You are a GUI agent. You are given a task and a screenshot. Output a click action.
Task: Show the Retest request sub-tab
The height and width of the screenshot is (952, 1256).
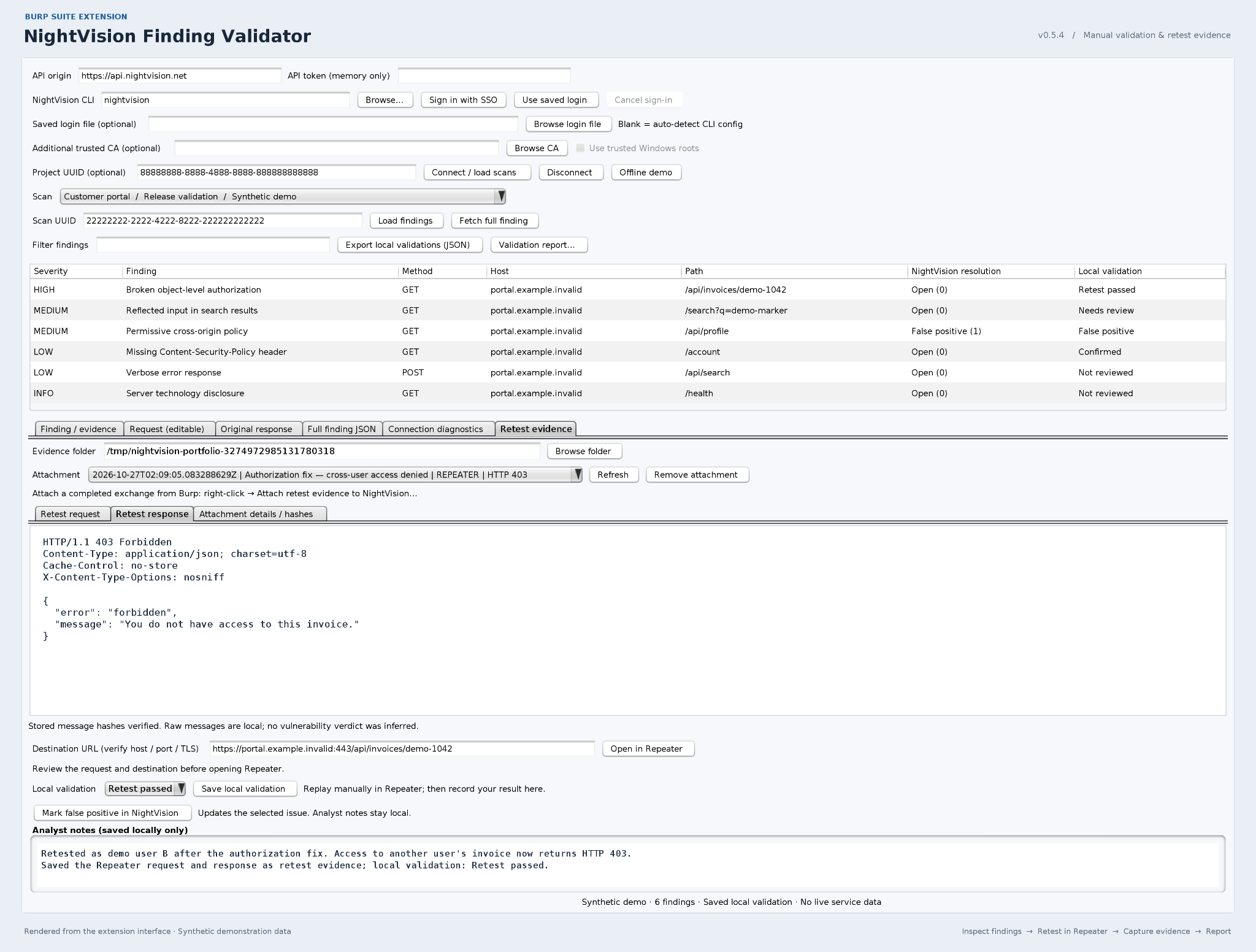click(72, 514)
